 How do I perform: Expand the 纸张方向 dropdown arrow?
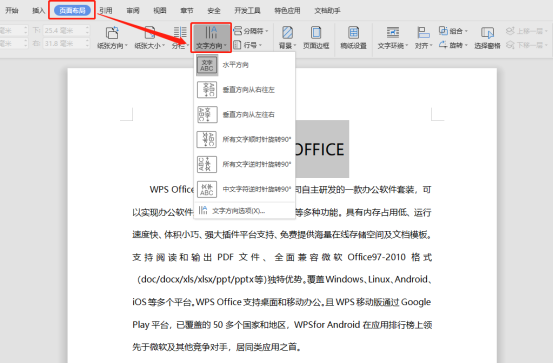pyautogui.click(x=126, y=46)
